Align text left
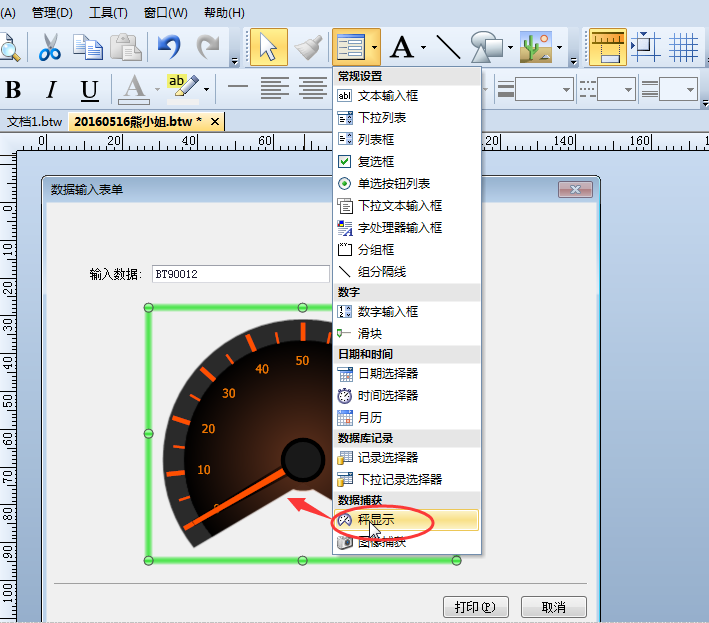Viewport: 709px width, 623px height. pos(275,88)
